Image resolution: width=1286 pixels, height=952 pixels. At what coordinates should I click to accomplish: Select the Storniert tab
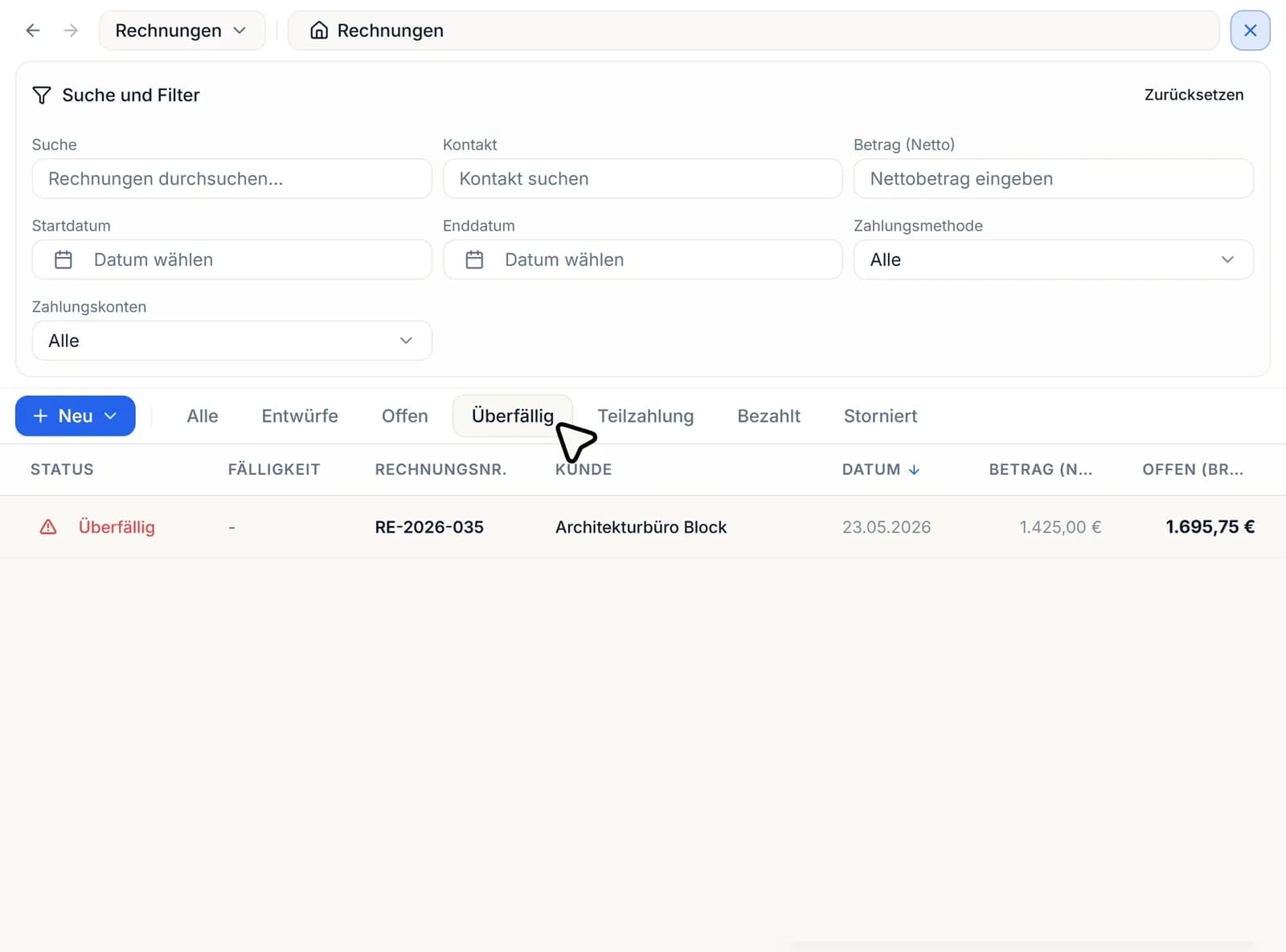tap(880, 416)
